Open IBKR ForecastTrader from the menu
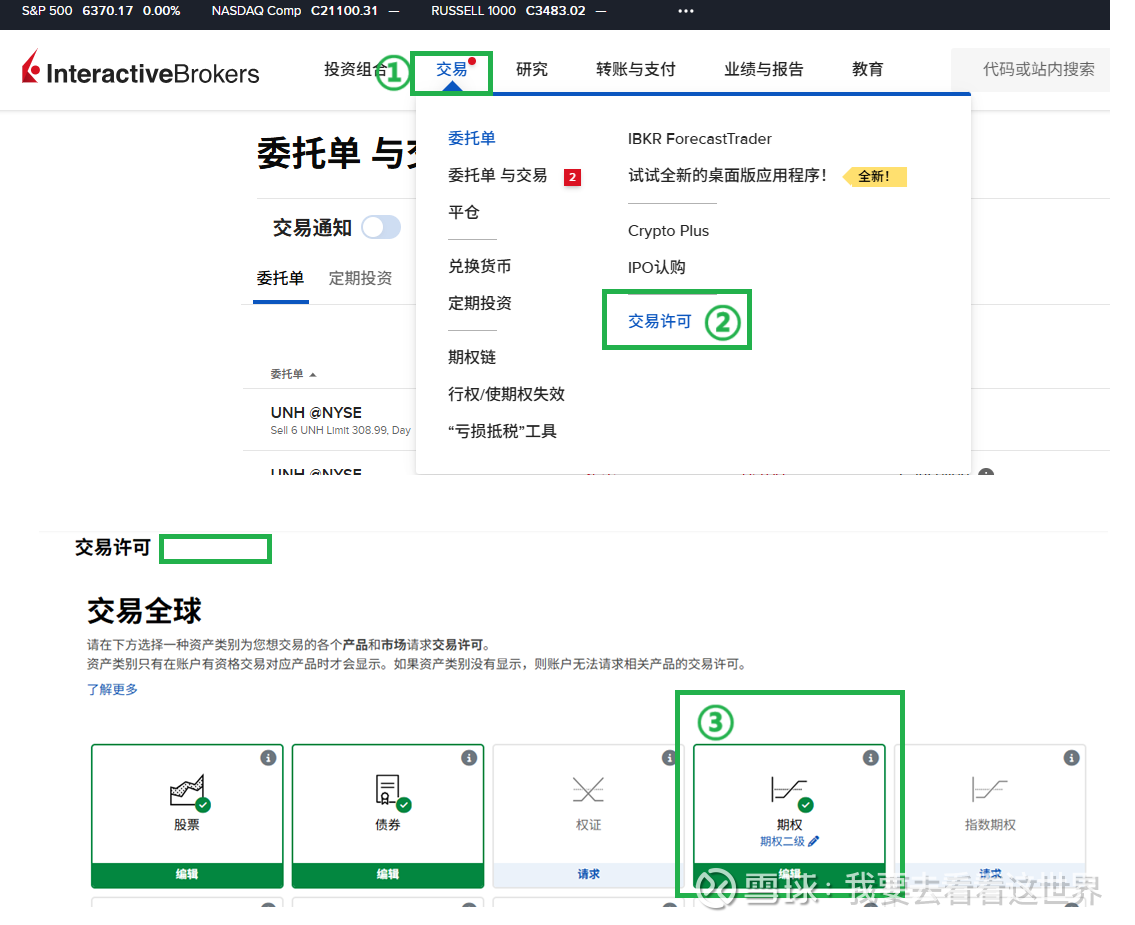 tap(699, 139)
